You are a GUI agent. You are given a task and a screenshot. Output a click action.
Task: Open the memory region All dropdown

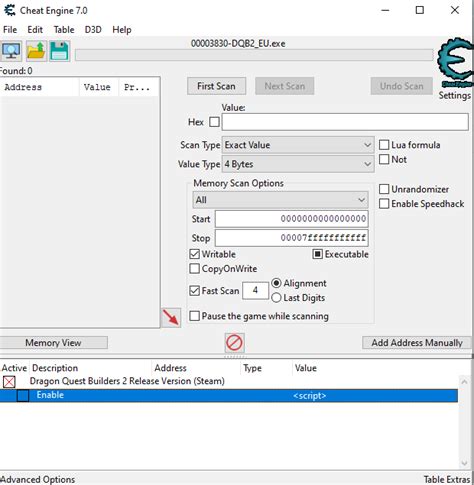pyautogui.click(x=280, y=200)
